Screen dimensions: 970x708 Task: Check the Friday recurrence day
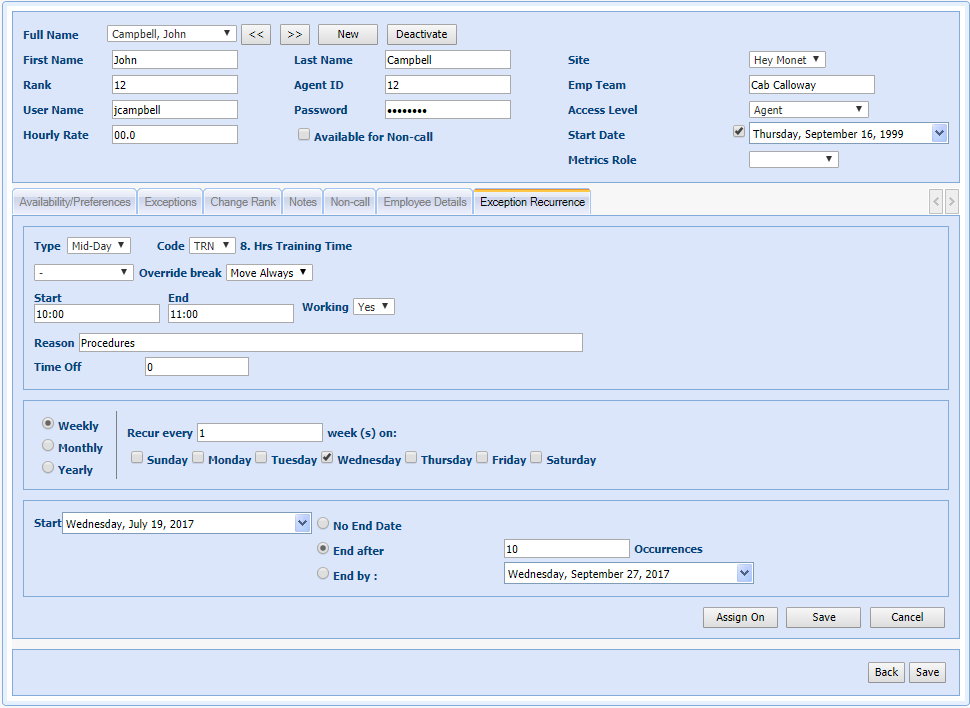482,458
